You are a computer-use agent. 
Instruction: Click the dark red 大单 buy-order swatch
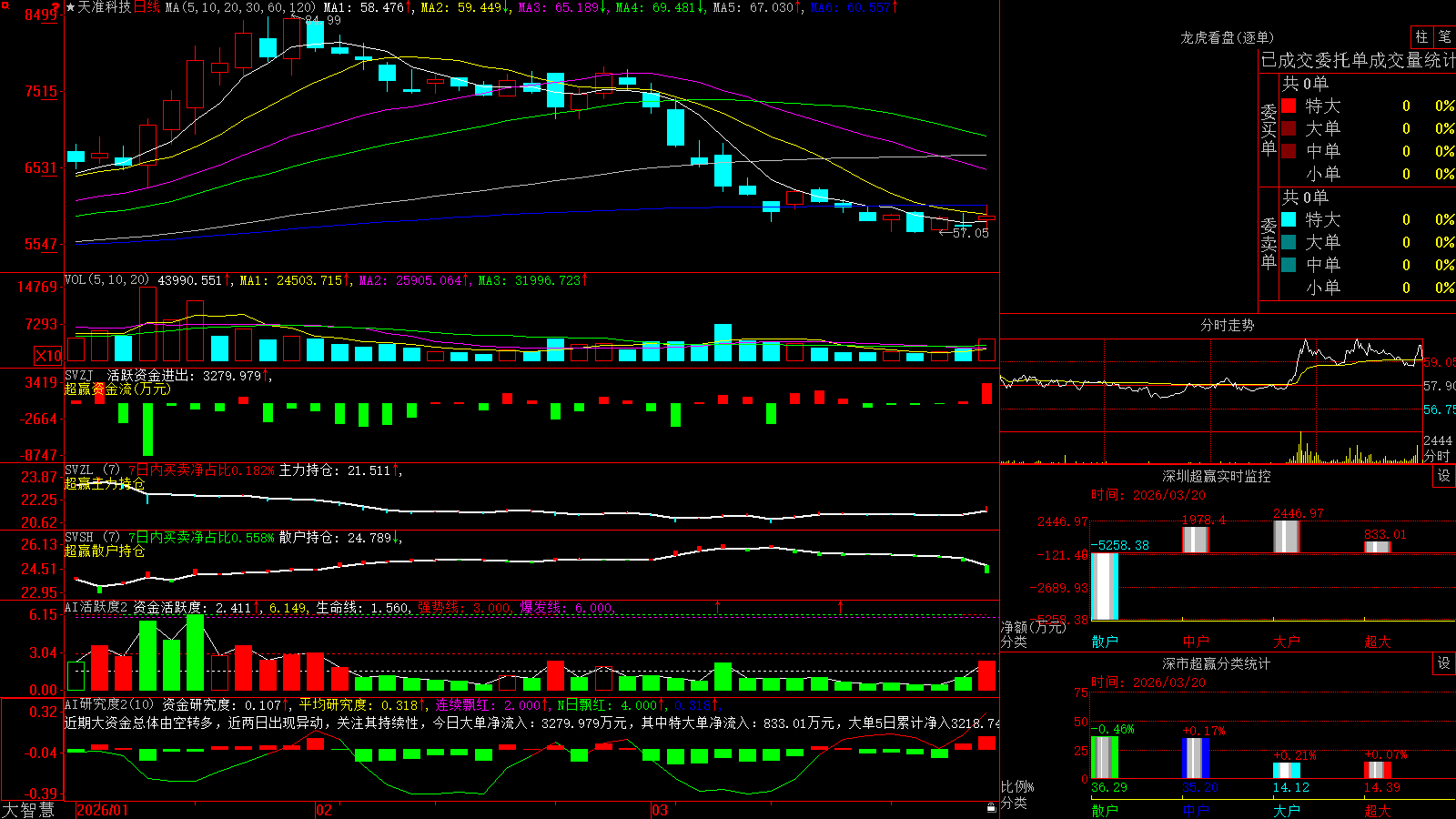tap(1289, 128)
